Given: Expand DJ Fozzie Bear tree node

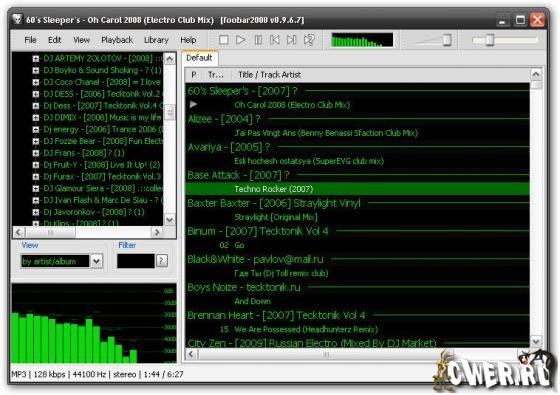Looking at the screenshot, I should pyautogui.click(x=36, y=141).
